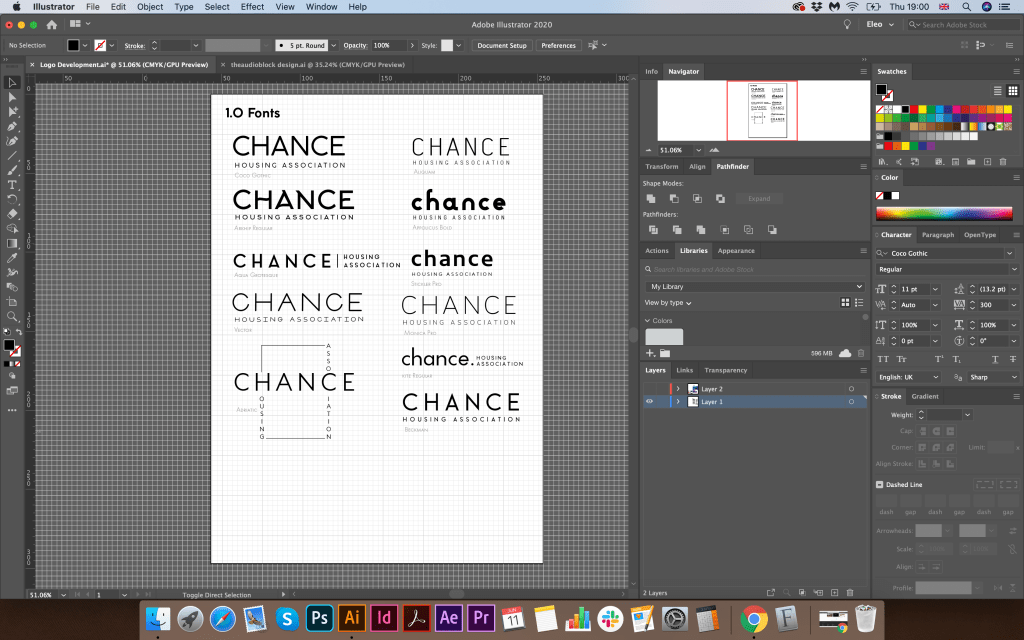Screen dimensions: 1024x640
Task: Switch to the Paragraph tab
Action: coord(937,235)
